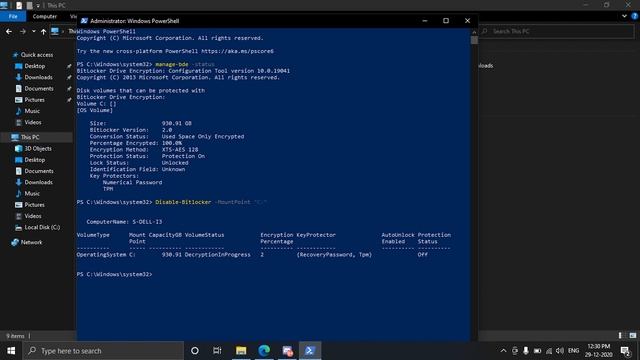Open Quick access in File Explorer sidebar

[x=32, y=55]
